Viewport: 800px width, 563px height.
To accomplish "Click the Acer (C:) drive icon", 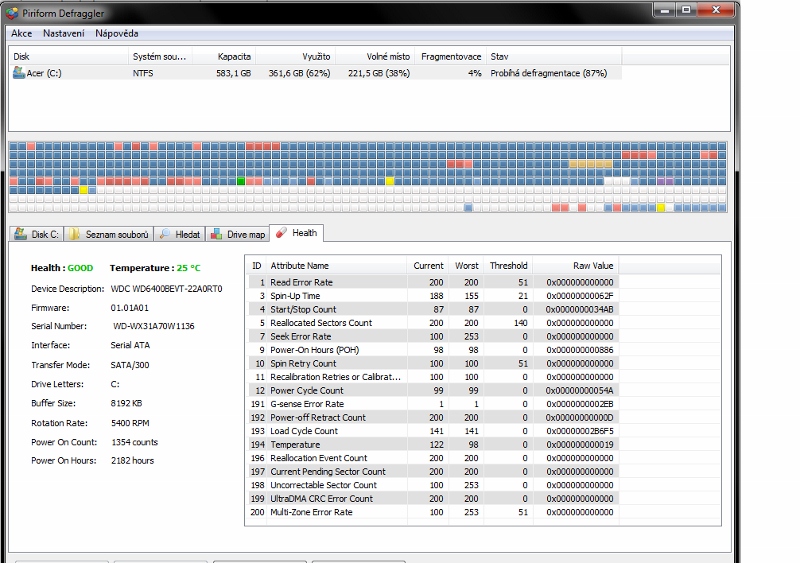I will pos(19,73).
